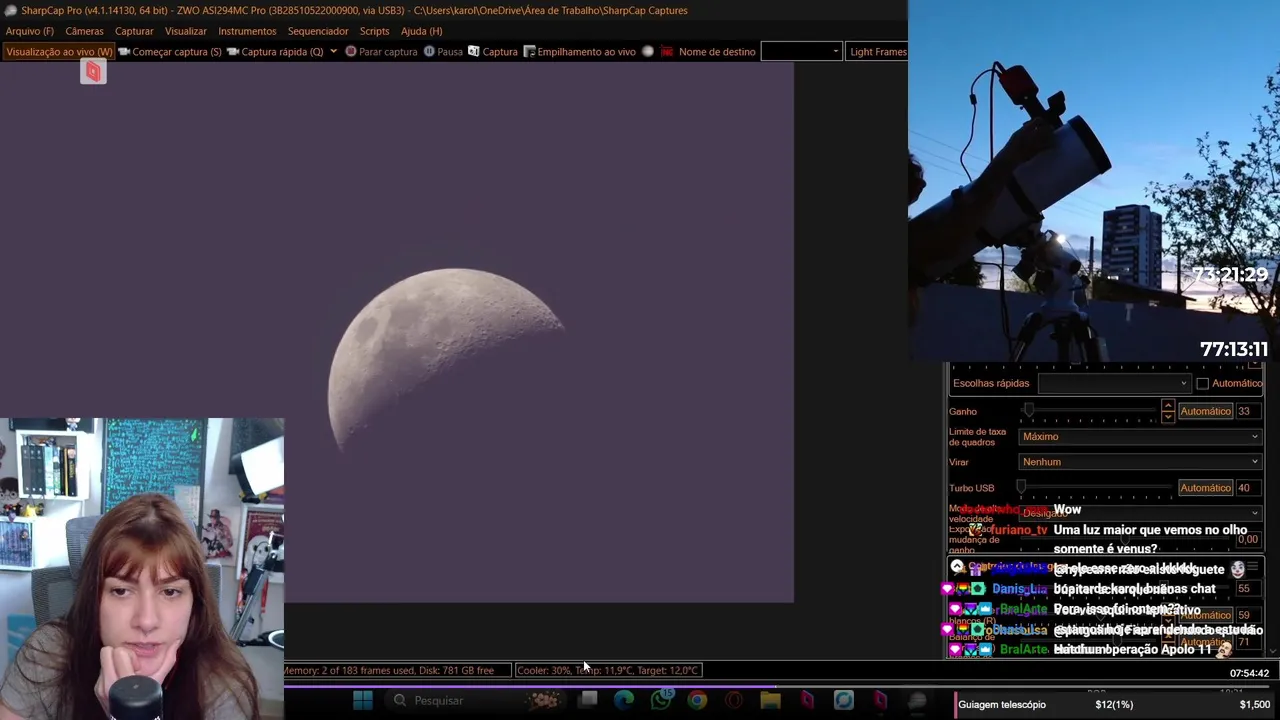The image size is (1280, 720).
Task: Click the Captura rápida camera icon
Action: 233,51
